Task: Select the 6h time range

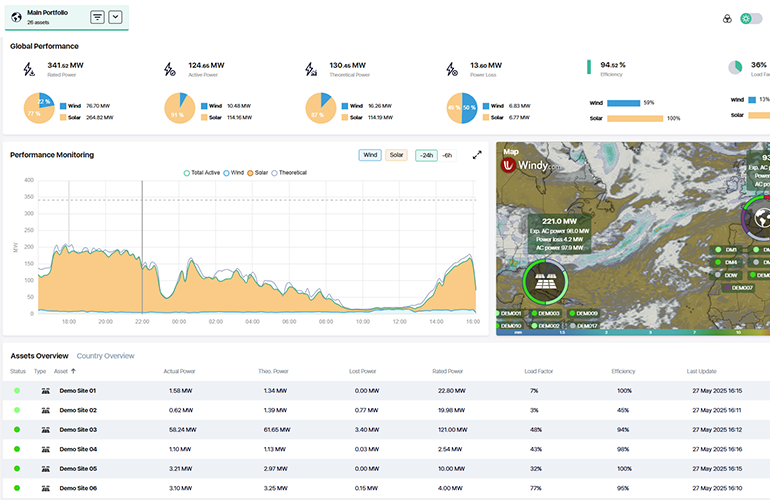Action: [447, 155]
